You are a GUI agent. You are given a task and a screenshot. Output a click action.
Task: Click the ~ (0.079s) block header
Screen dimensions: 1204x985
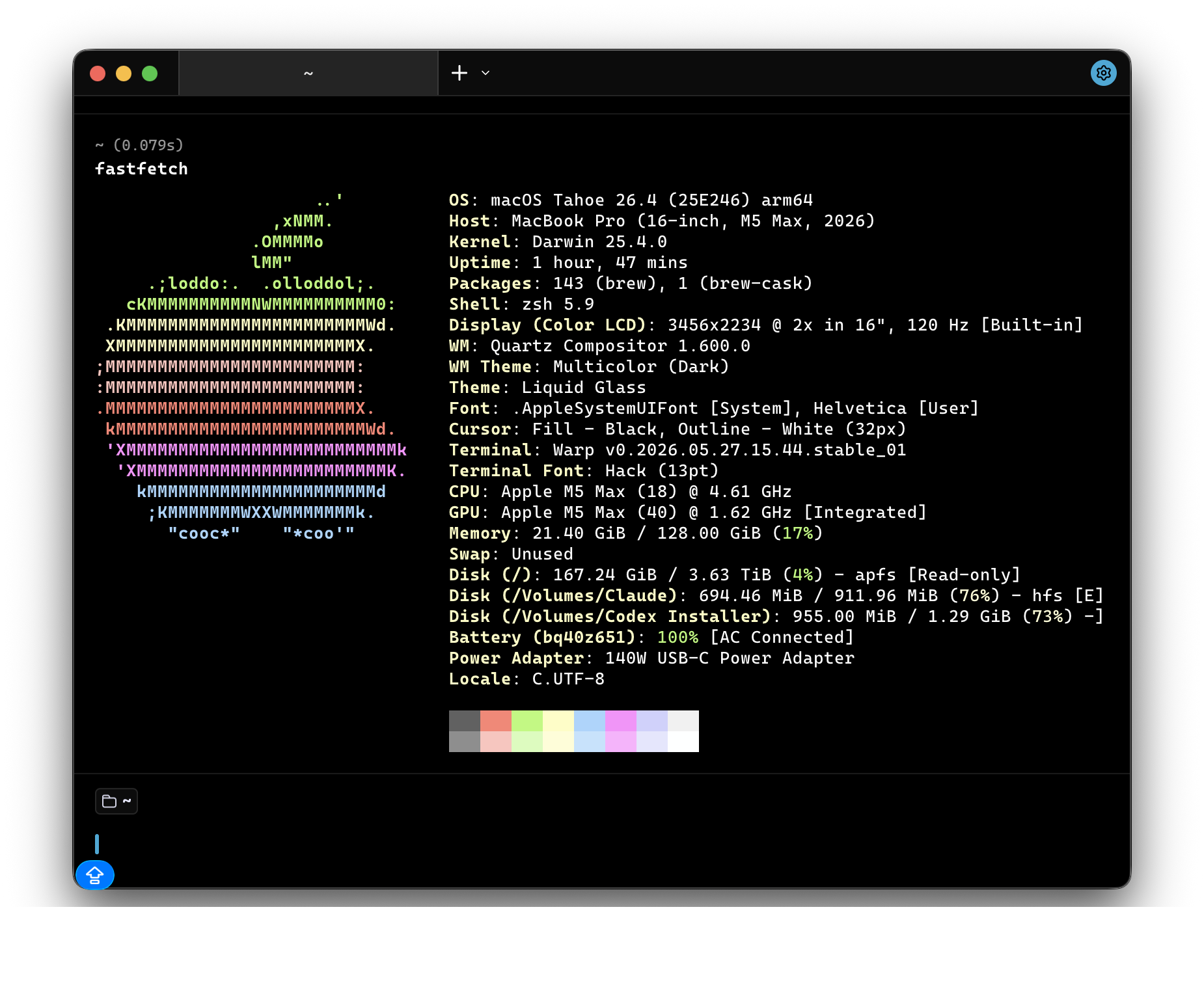click(139, 145)
